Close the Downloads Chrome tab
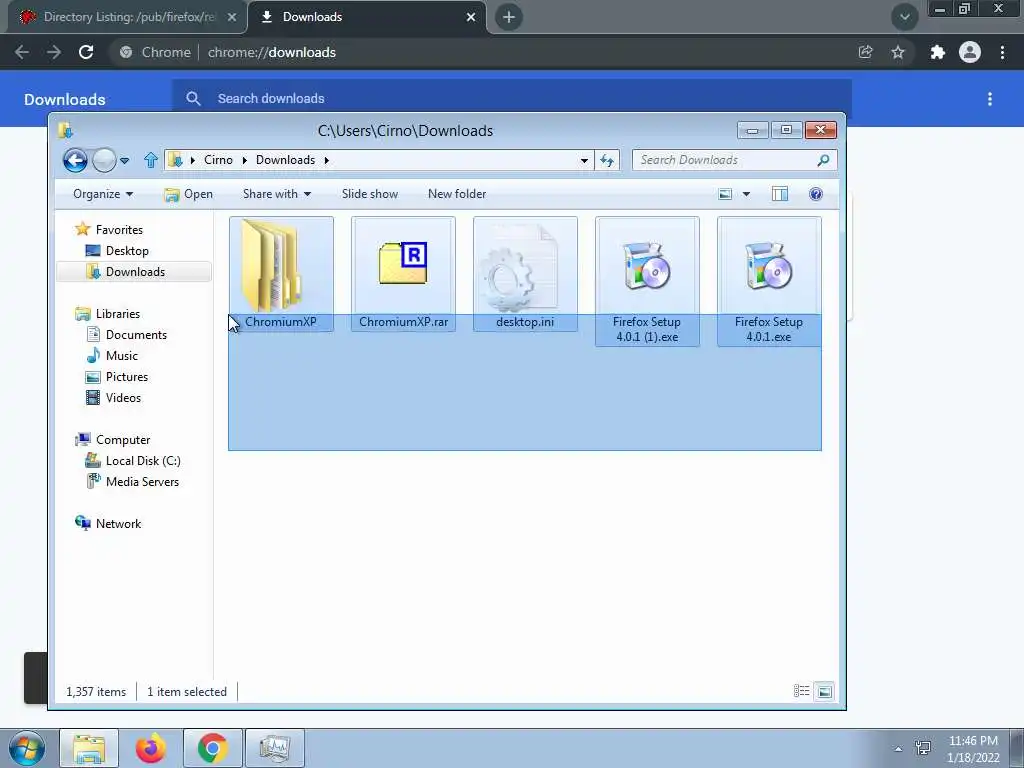 [471, 17]
